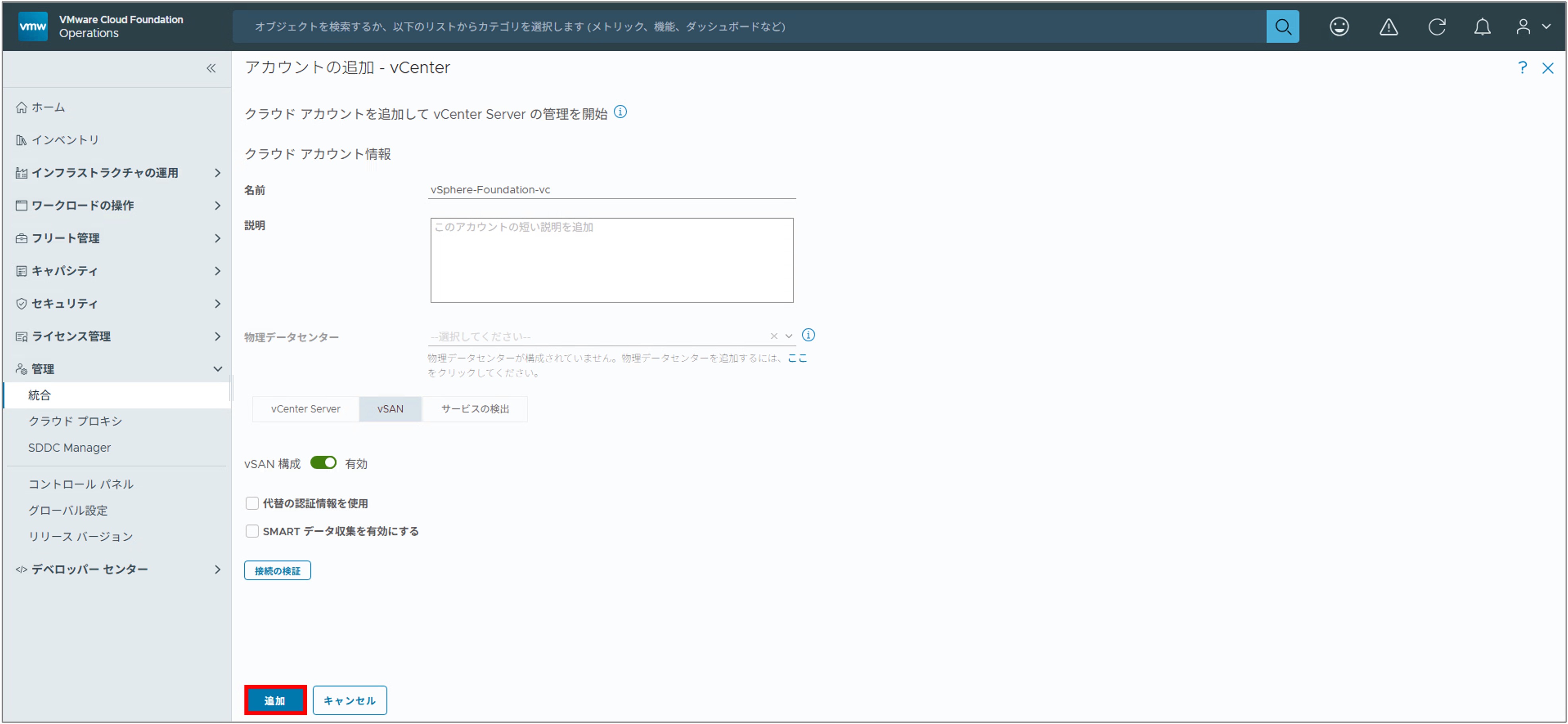Click the ワークロードの操作 icon
Screen dimensions: 1568x724
pyautogui.click(x=21, y=206)
